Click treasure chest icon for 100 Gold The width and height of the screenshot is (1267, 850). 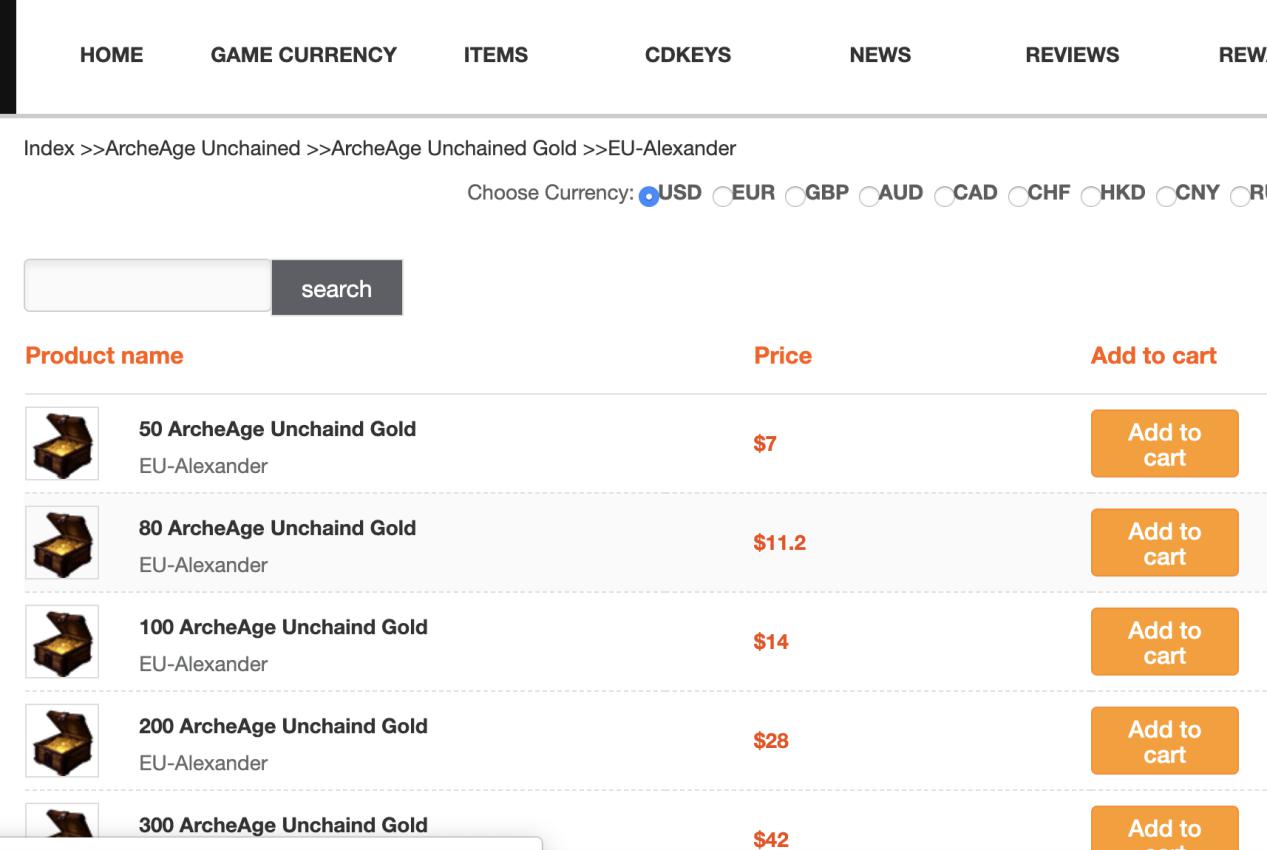tap(62, 642)
